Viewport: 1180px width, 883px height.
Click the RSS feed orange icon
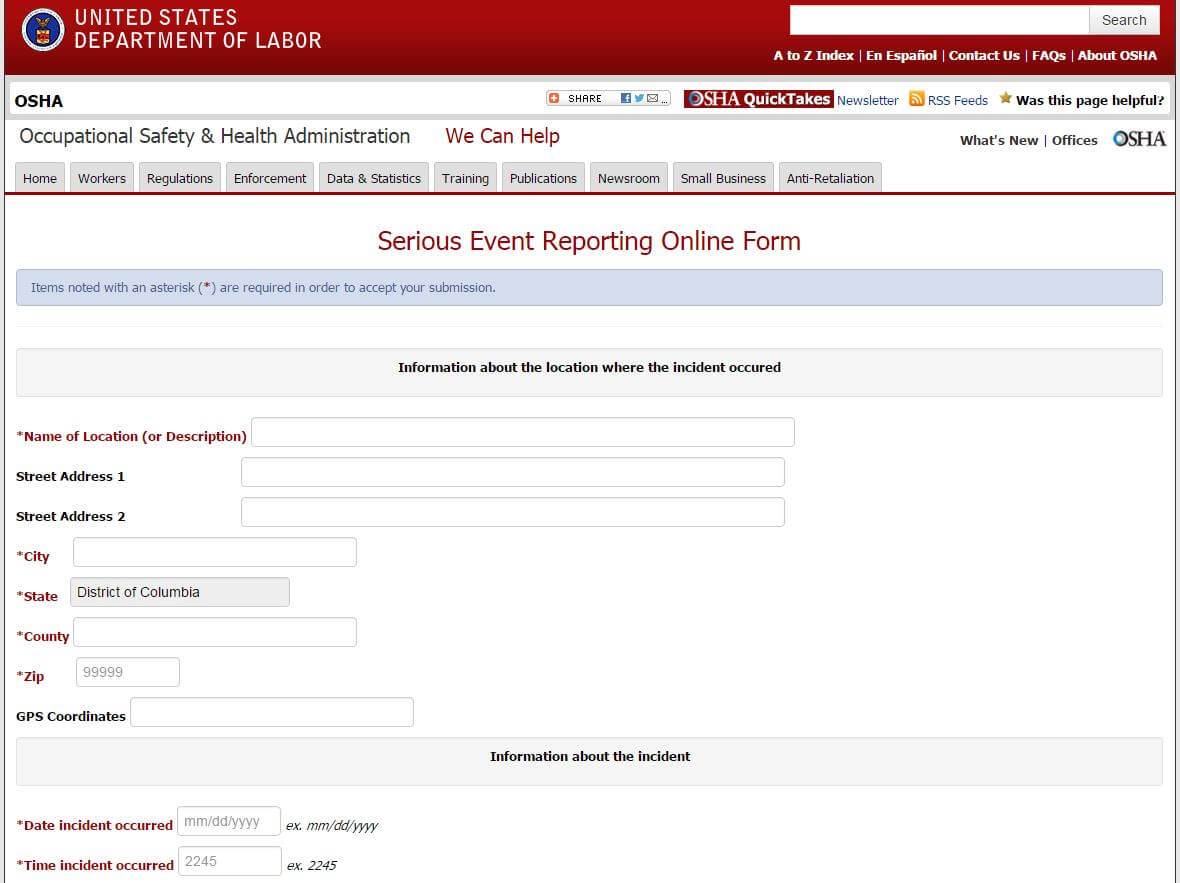916,99
